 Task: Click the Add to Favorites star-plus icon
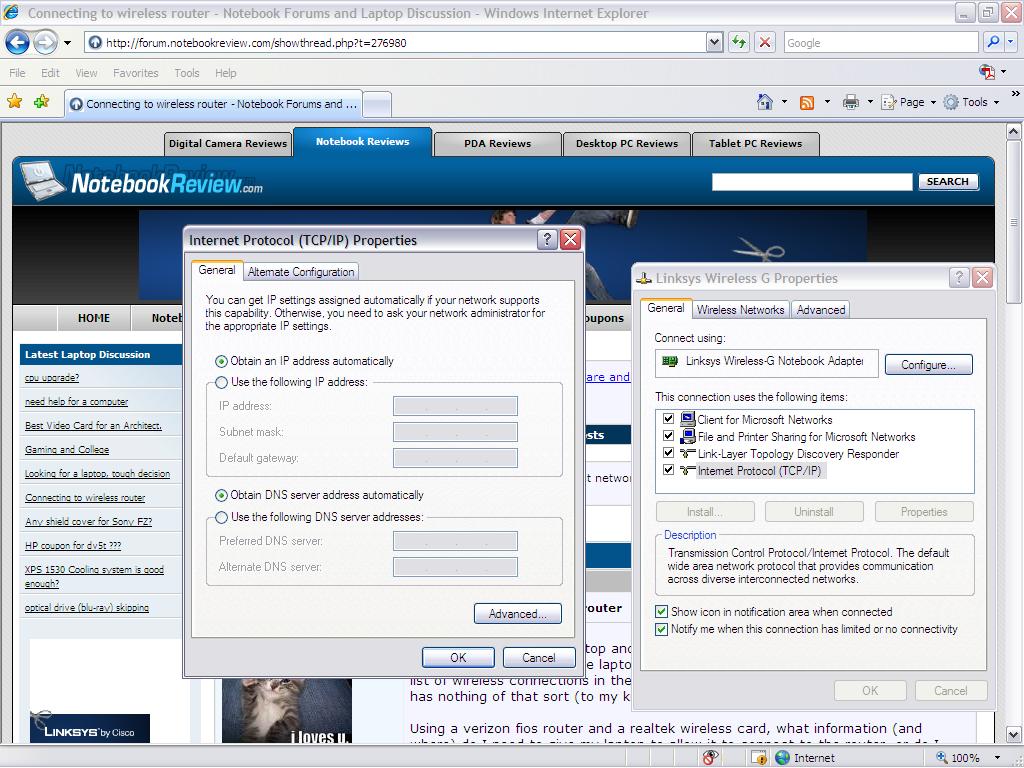tap(42, 102)
